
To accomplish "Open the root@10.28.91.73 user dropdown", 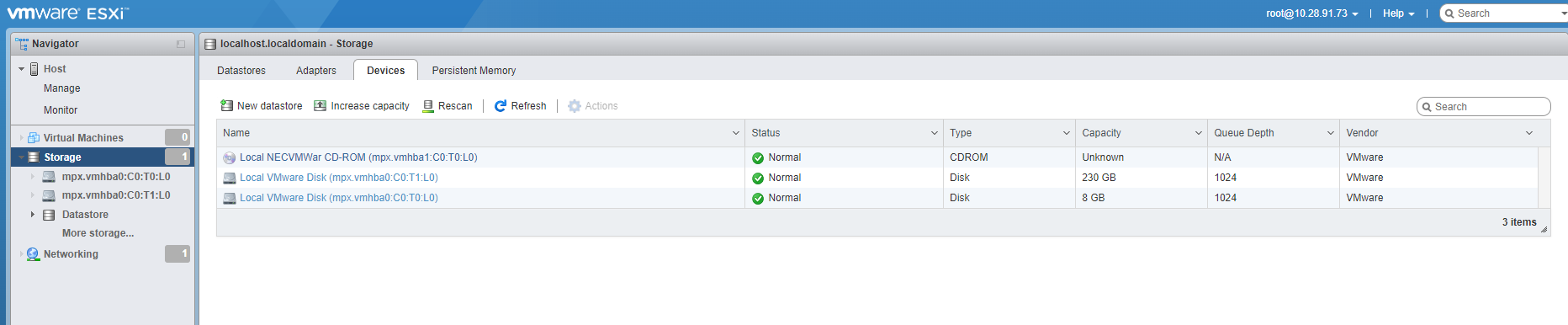I will [1311, 13].
